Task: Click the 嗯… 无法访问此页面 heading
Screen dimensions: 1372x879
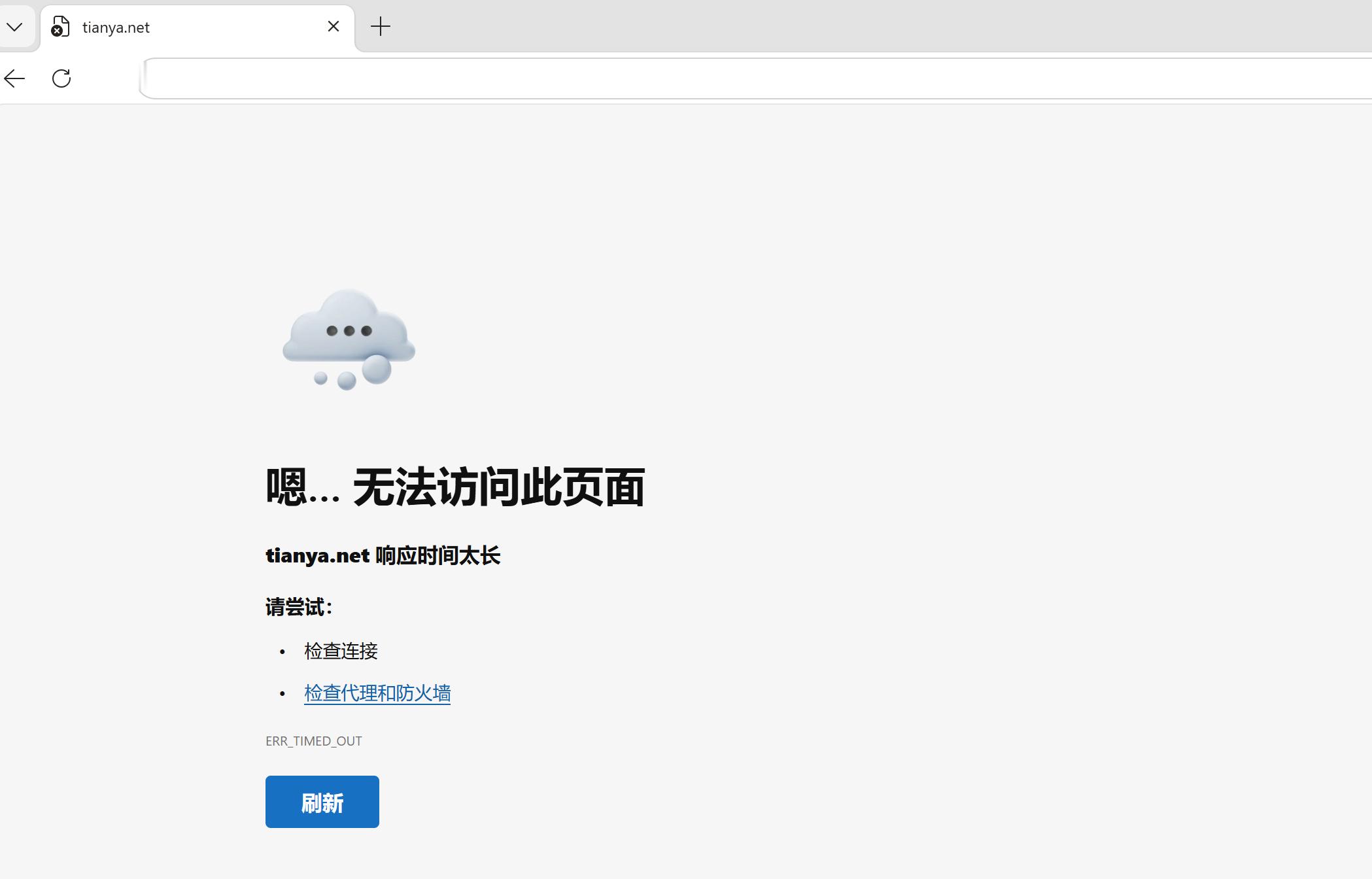Action: click(455, 488)
